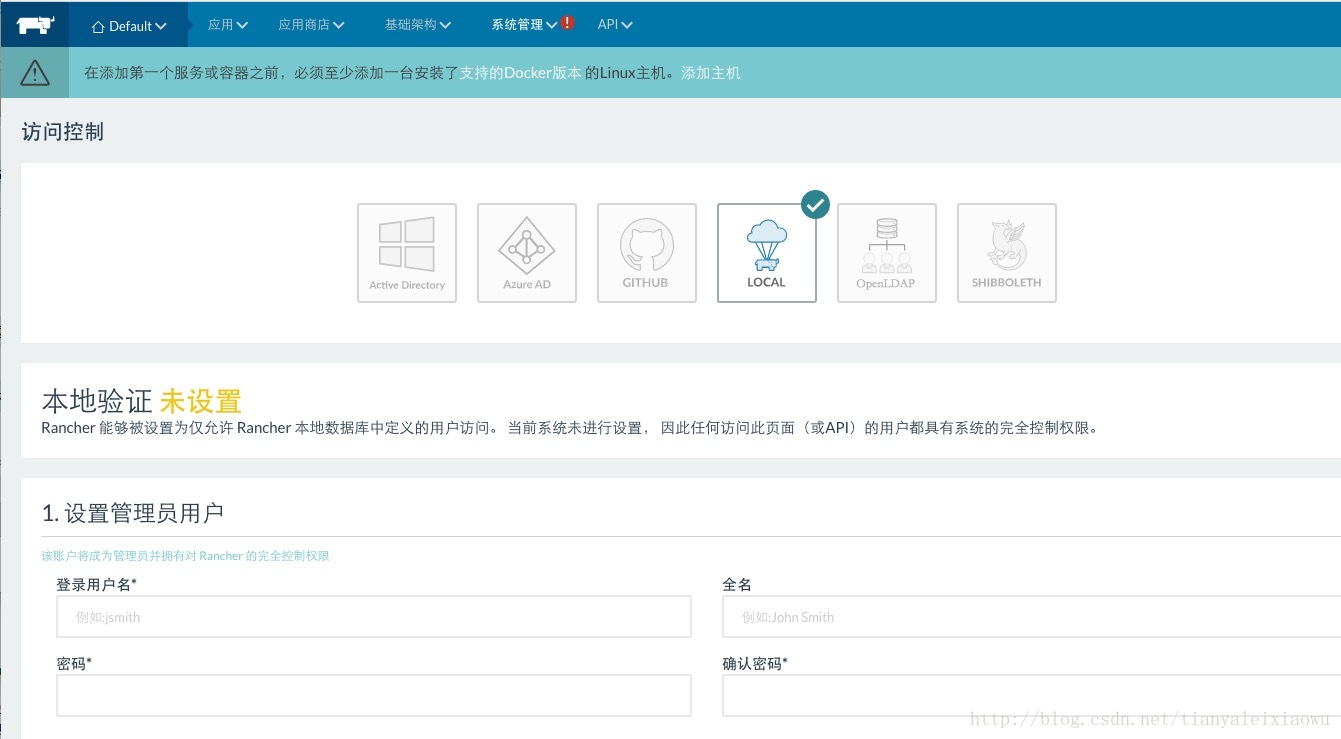Screen dimensions: 1341x739
Task: Follow the 支持的Docker版本 link
Action: 520,73
